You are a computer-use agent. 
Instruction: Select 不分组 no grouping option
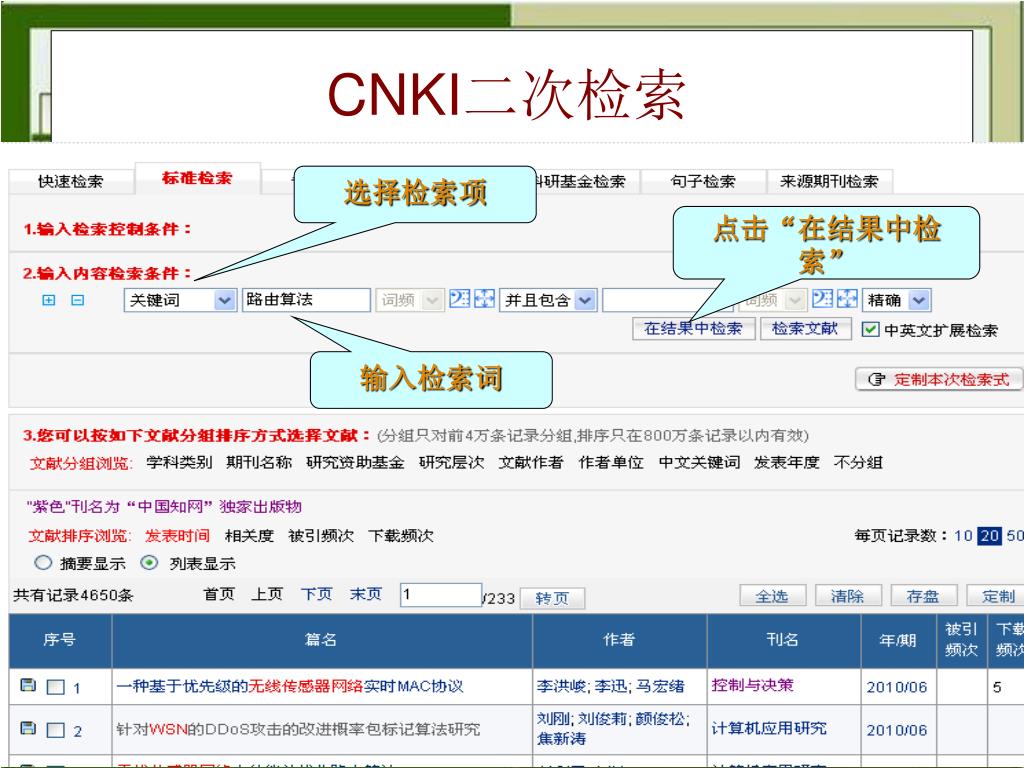[858, 462]
